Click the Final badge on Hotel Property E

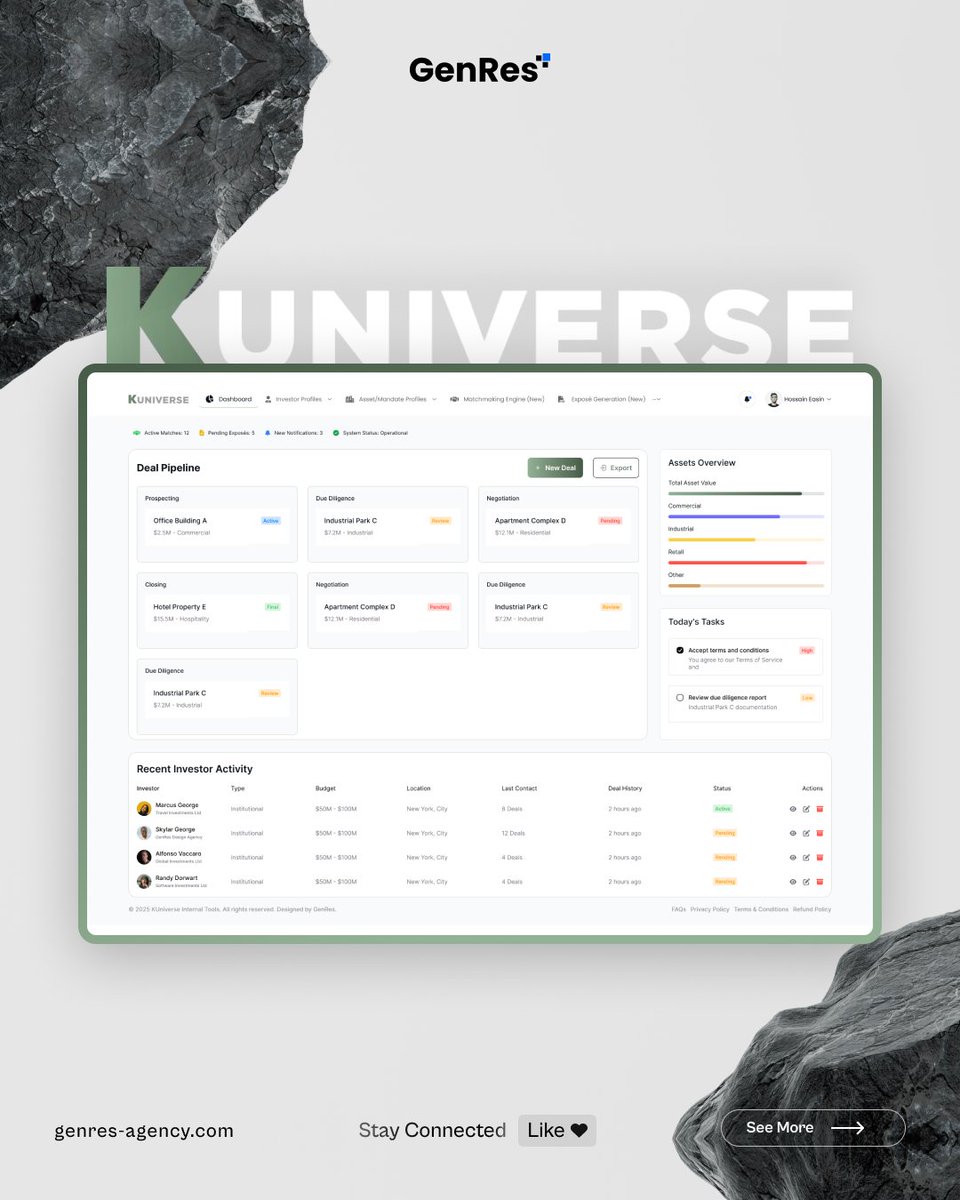(273, 607)
